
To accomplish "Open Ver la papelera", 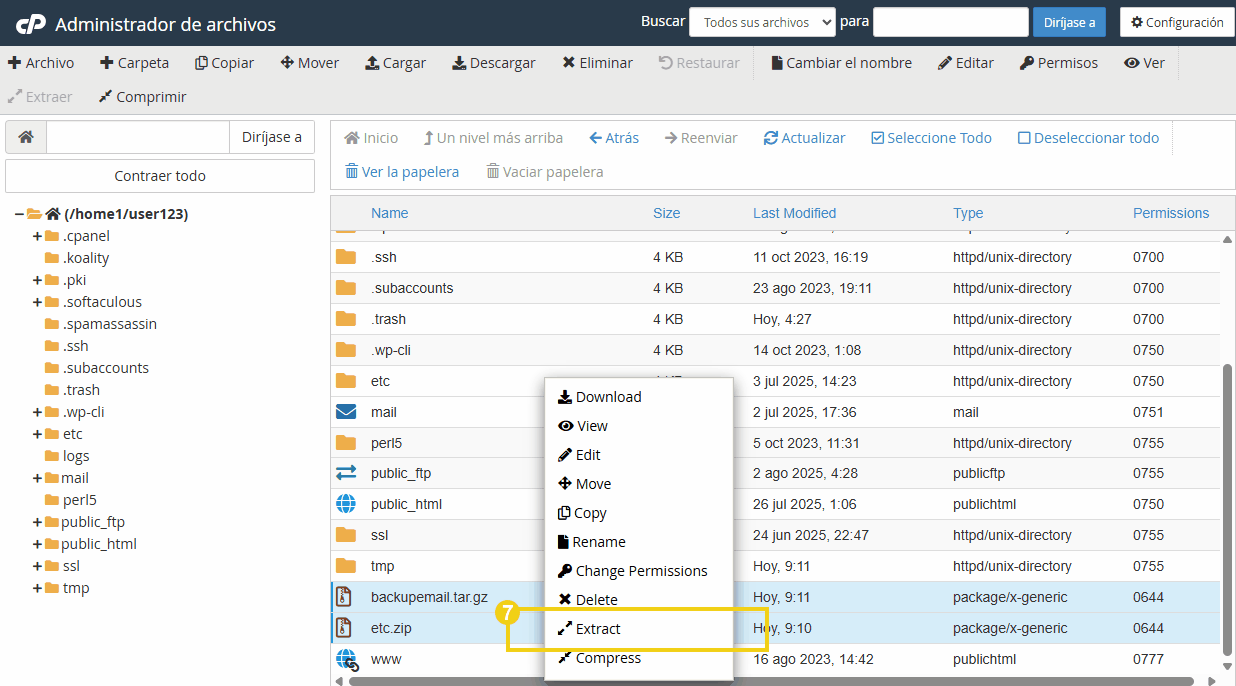I will tap(401, 171).
